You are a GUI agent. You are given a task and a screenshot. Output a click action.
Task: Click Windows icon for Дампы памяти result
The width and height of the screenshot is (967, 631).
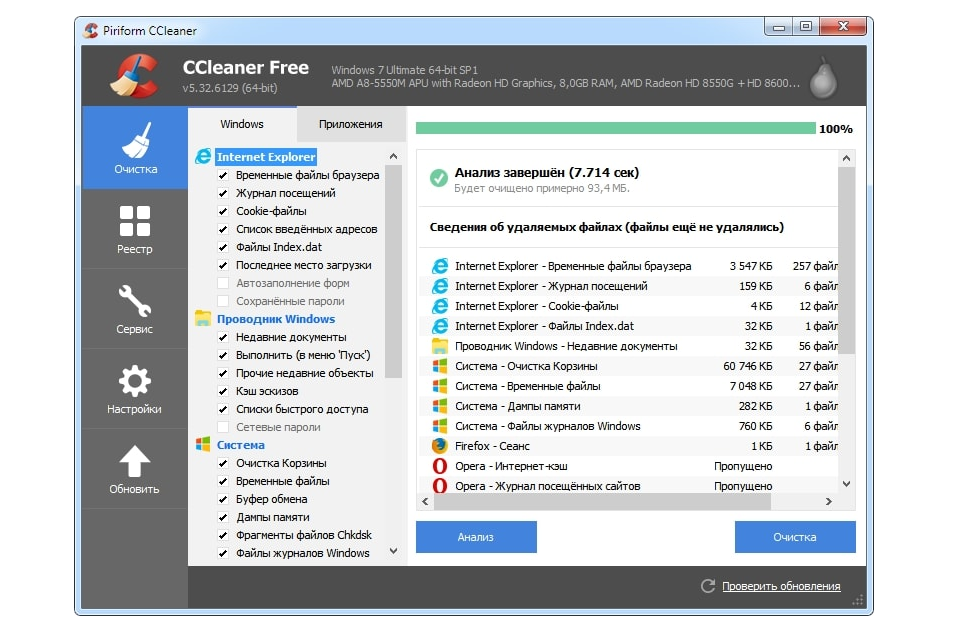click(440, 406)
